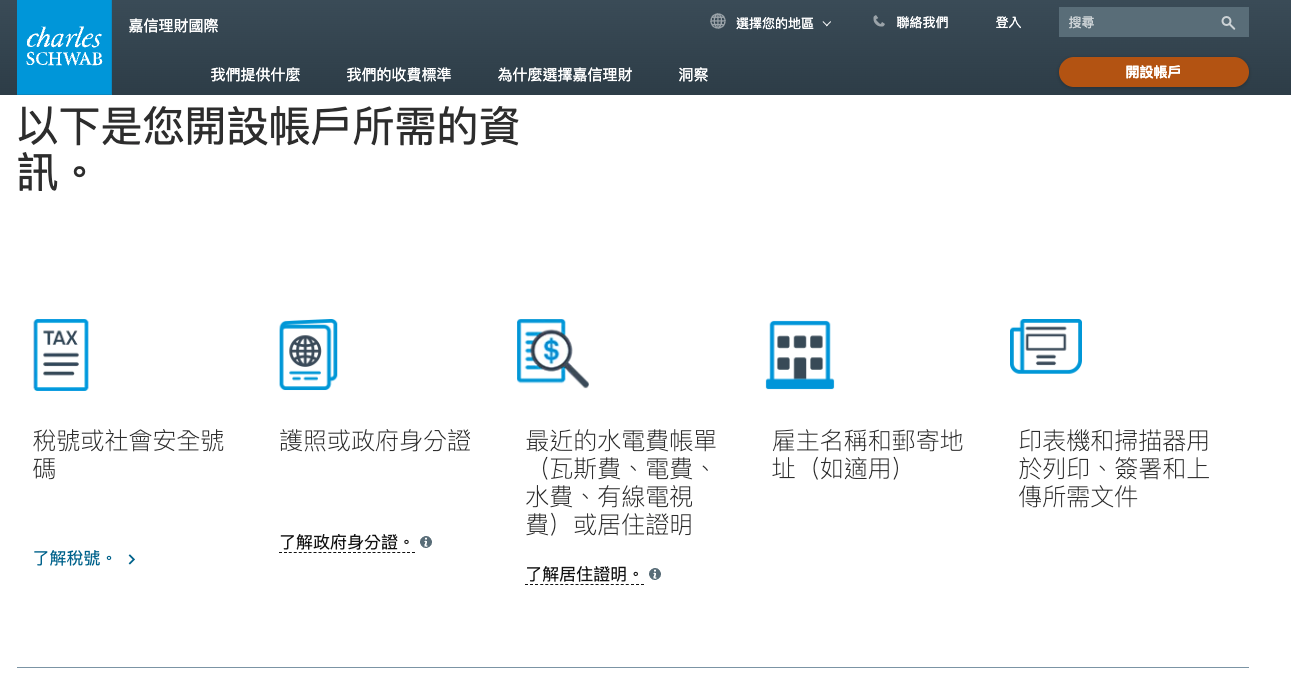Click the globe icon next to 選擇您的地區

point(716,20)
